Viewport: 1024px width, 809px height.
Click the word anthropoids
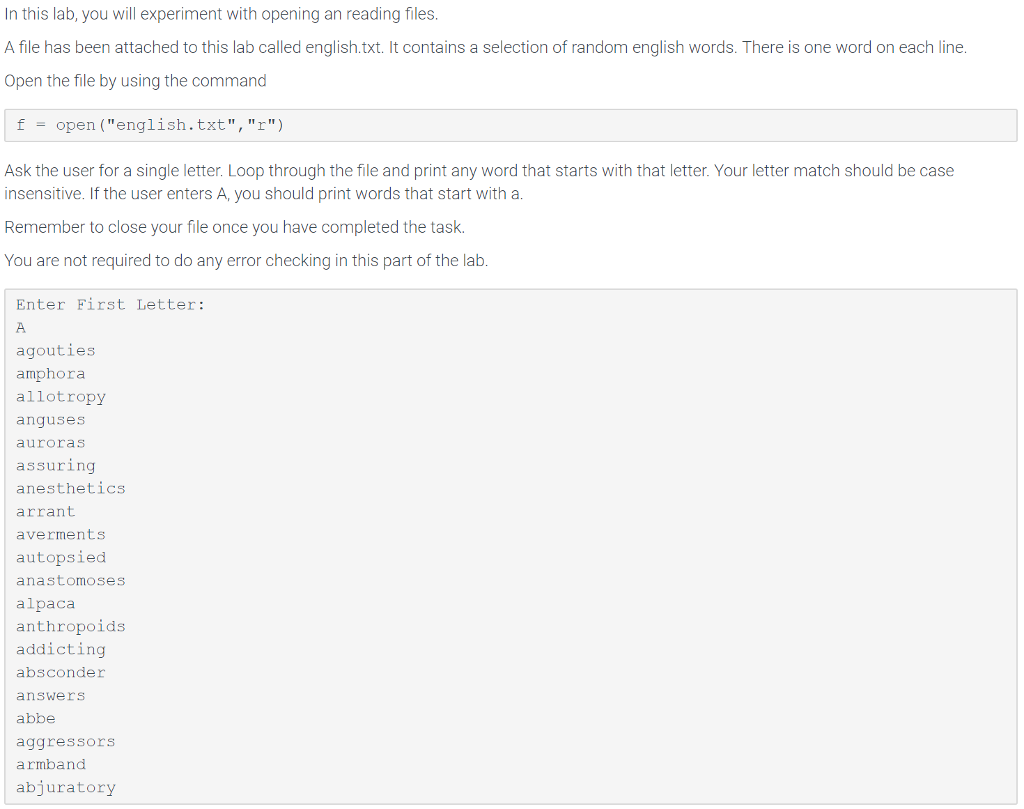[x=71, y=627]
